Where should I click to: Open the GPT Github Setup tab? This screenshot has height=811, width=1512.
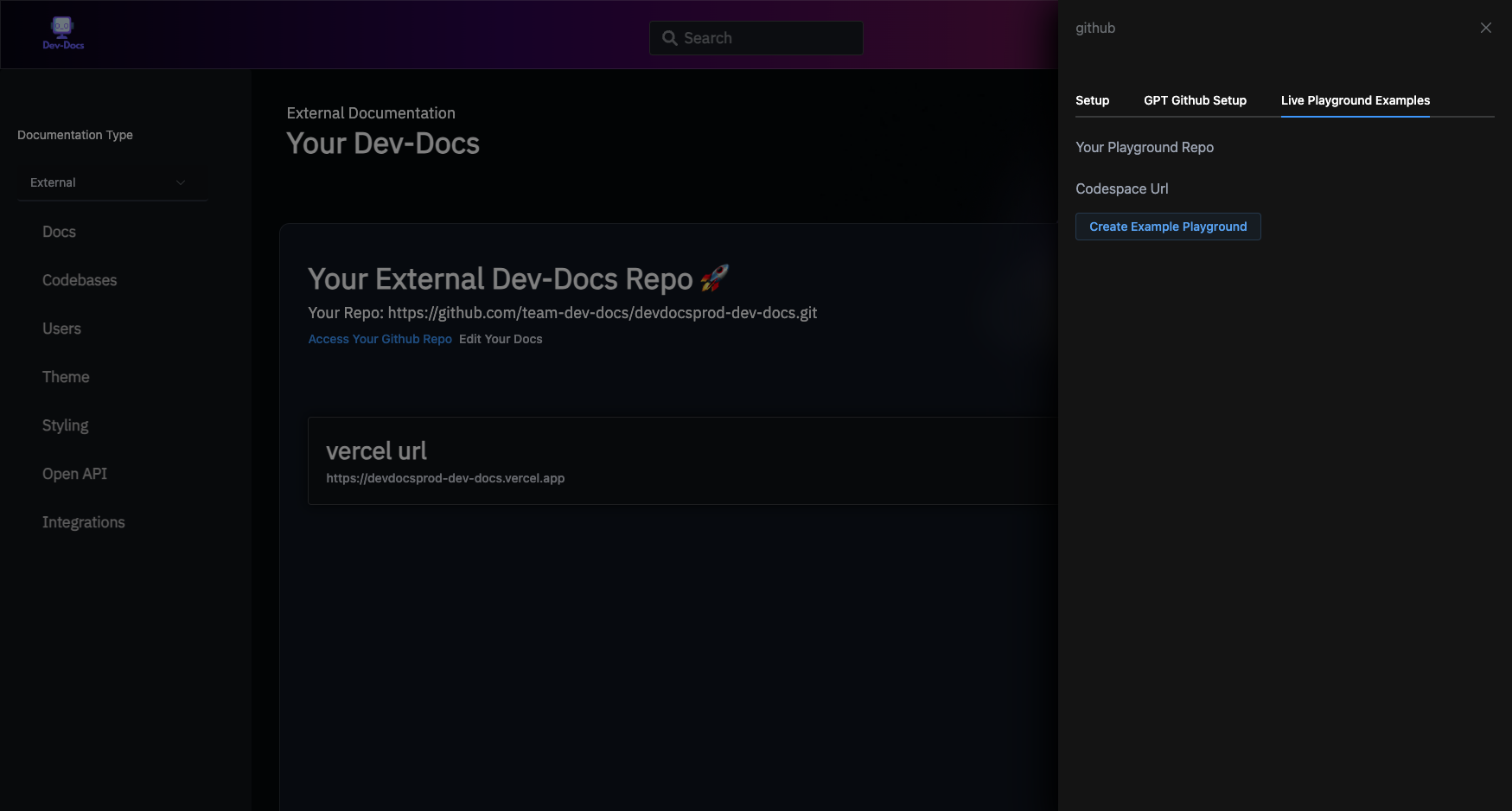click(1195, 100)
